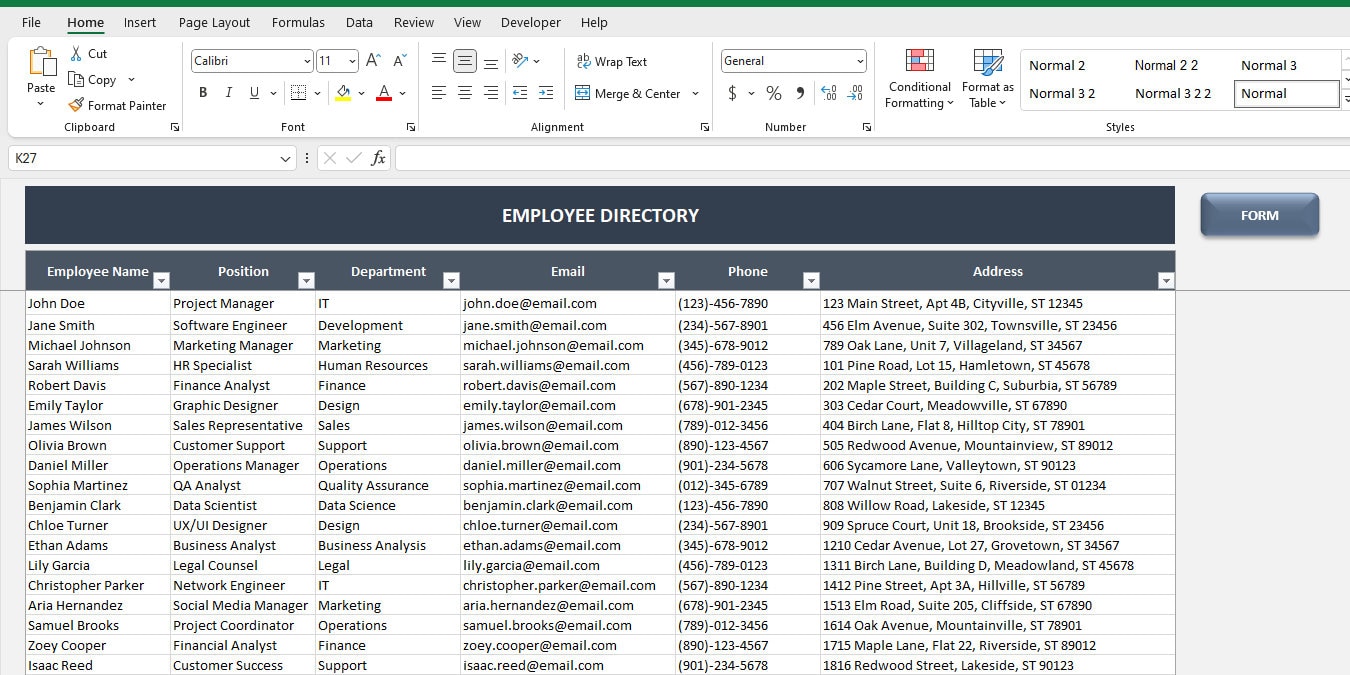Screen dimensions: 1350x675
Task: Open Alignment settings dialog launcher
Action: pos(704,127)
